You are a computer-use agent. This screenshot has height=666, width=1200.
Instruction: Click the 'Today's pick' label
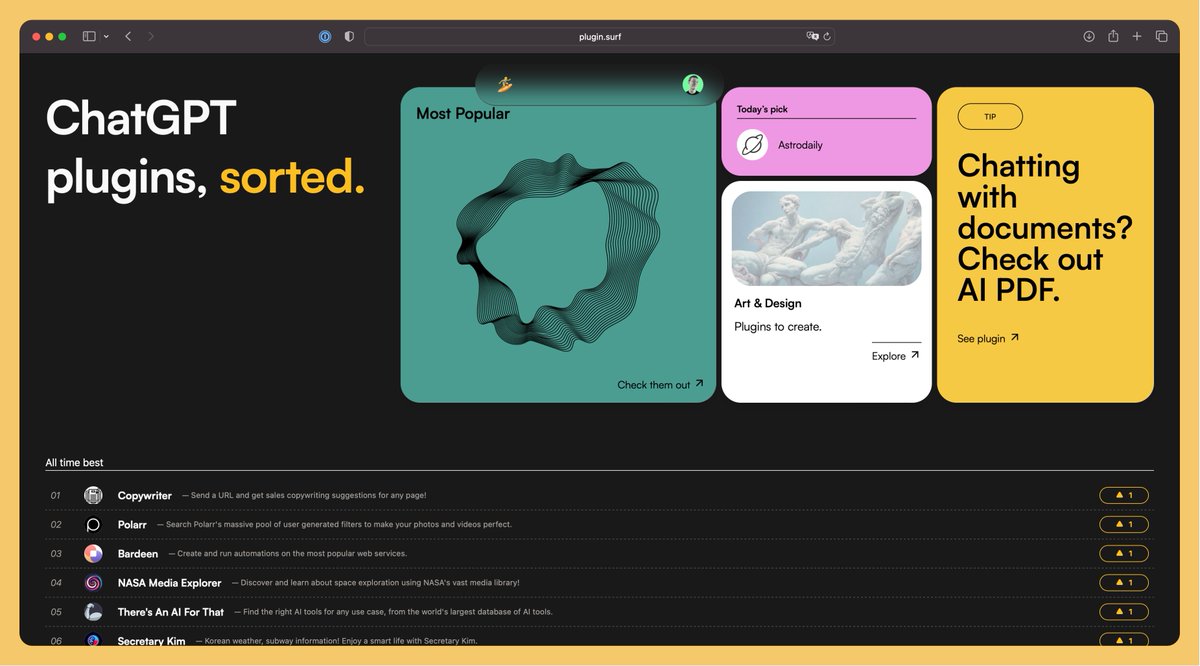[x=763, y=109]
